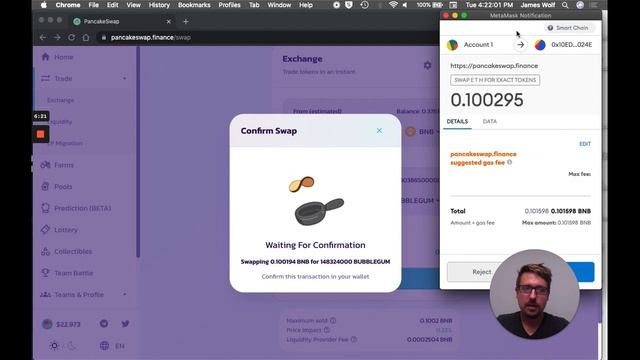640x360 pixels.
Task: Open language selector EN
Action: click(x=112, y=346)
